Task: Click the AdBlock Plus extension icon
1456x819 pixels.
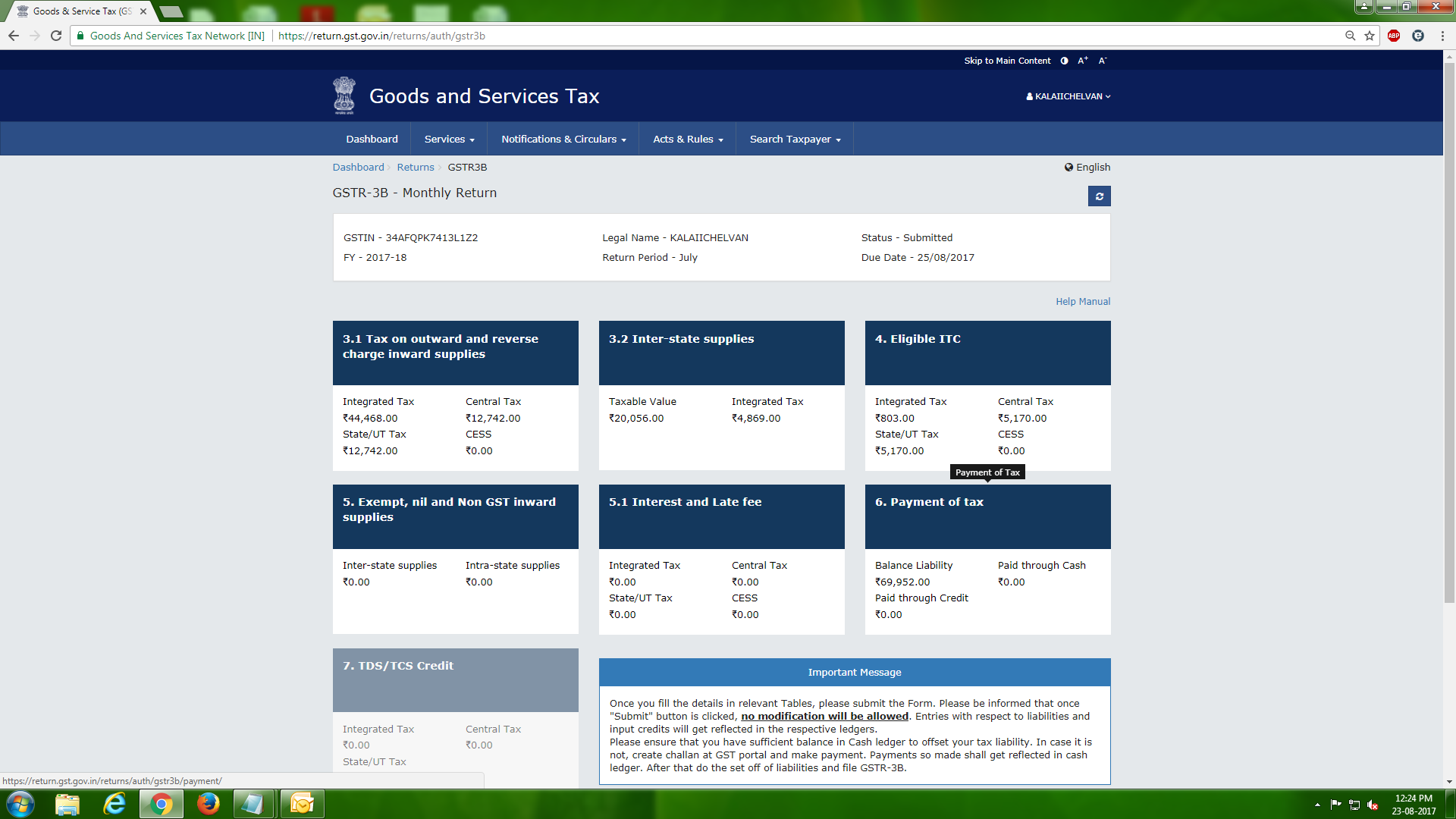Action: tap(1394, 36)
